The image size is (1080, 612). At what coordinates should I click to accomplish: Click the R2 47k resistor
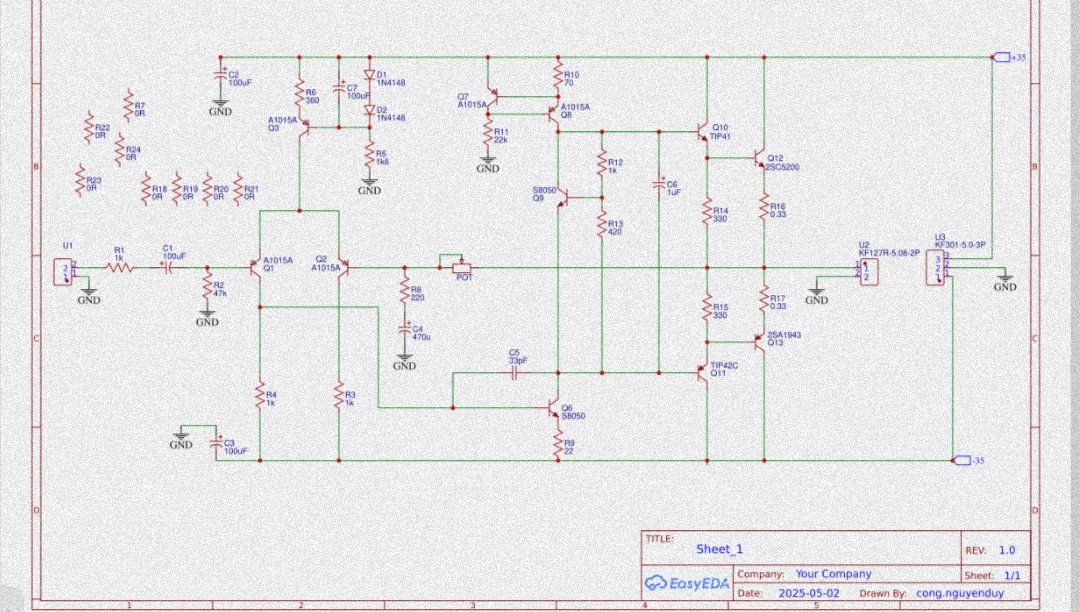[207, 284]
